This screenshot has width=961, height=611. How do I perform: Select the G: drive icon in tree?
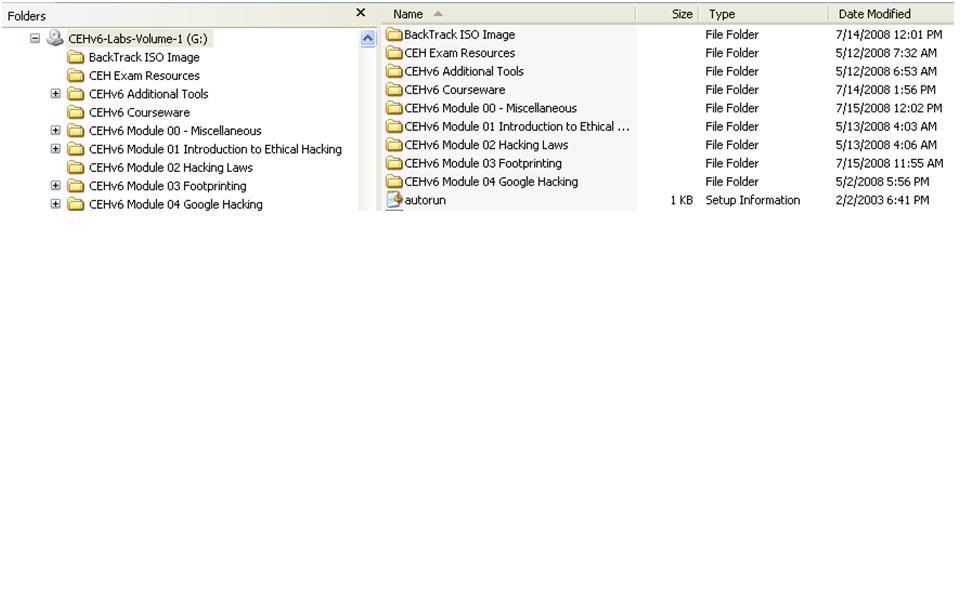tap(55, 38)
